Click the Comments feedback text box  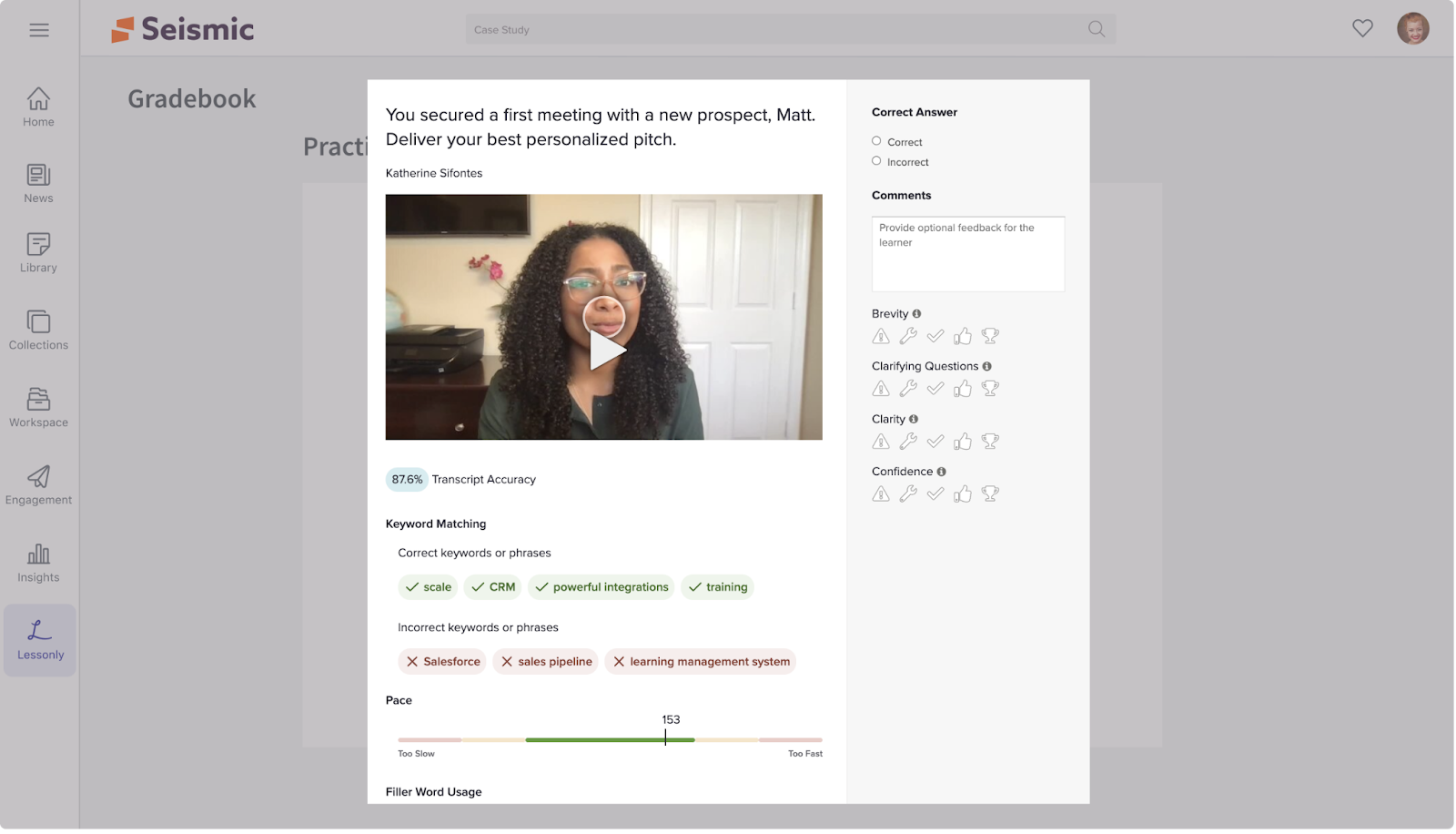pyautogui.click(x=969, y=254)
